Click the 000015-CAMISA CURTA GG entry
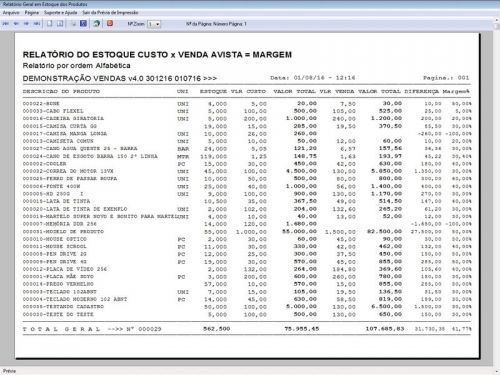 pyautogui.click(x=247, y=126)
